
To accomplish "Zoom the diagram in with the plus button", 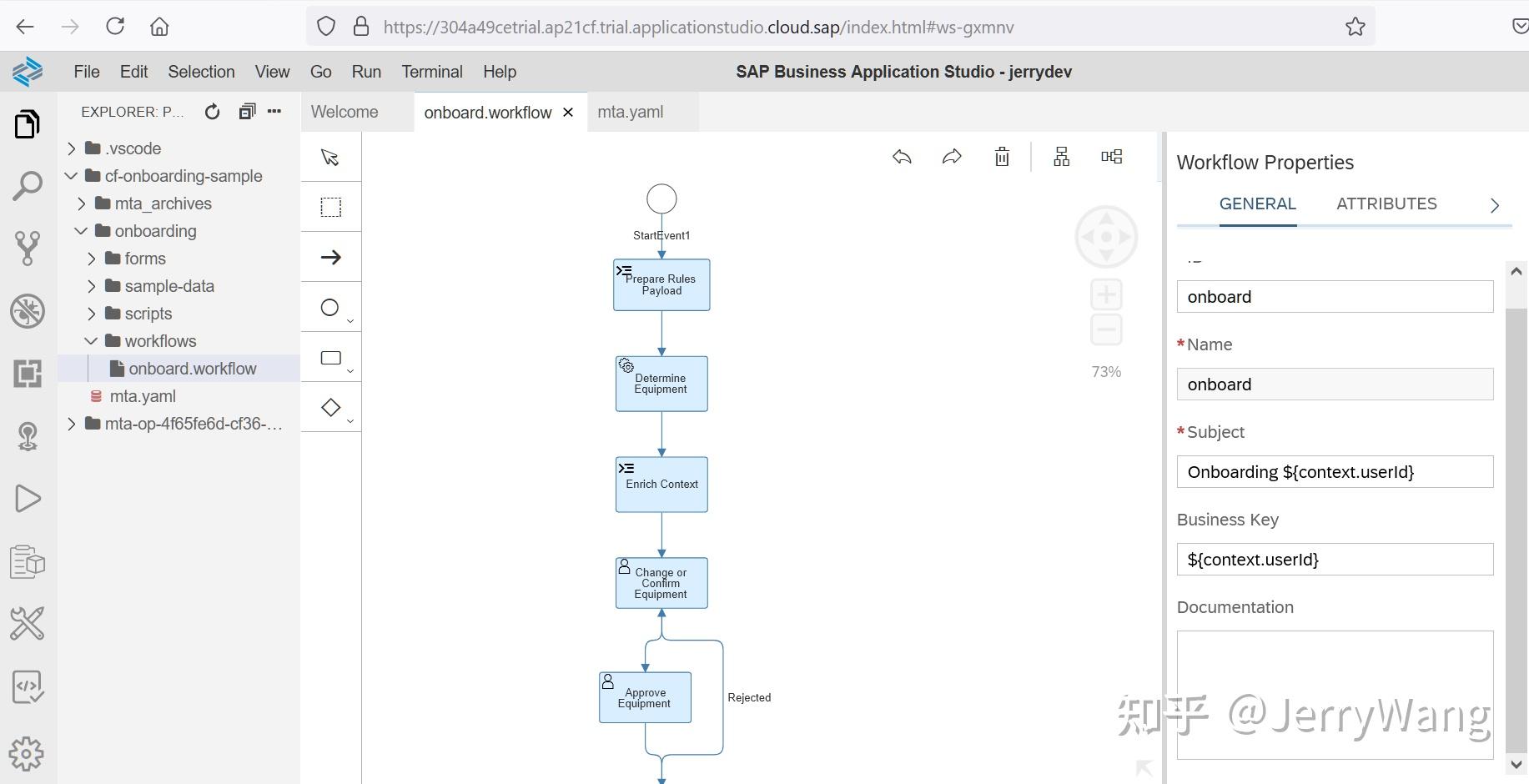I will click(x=1106, y=294).
